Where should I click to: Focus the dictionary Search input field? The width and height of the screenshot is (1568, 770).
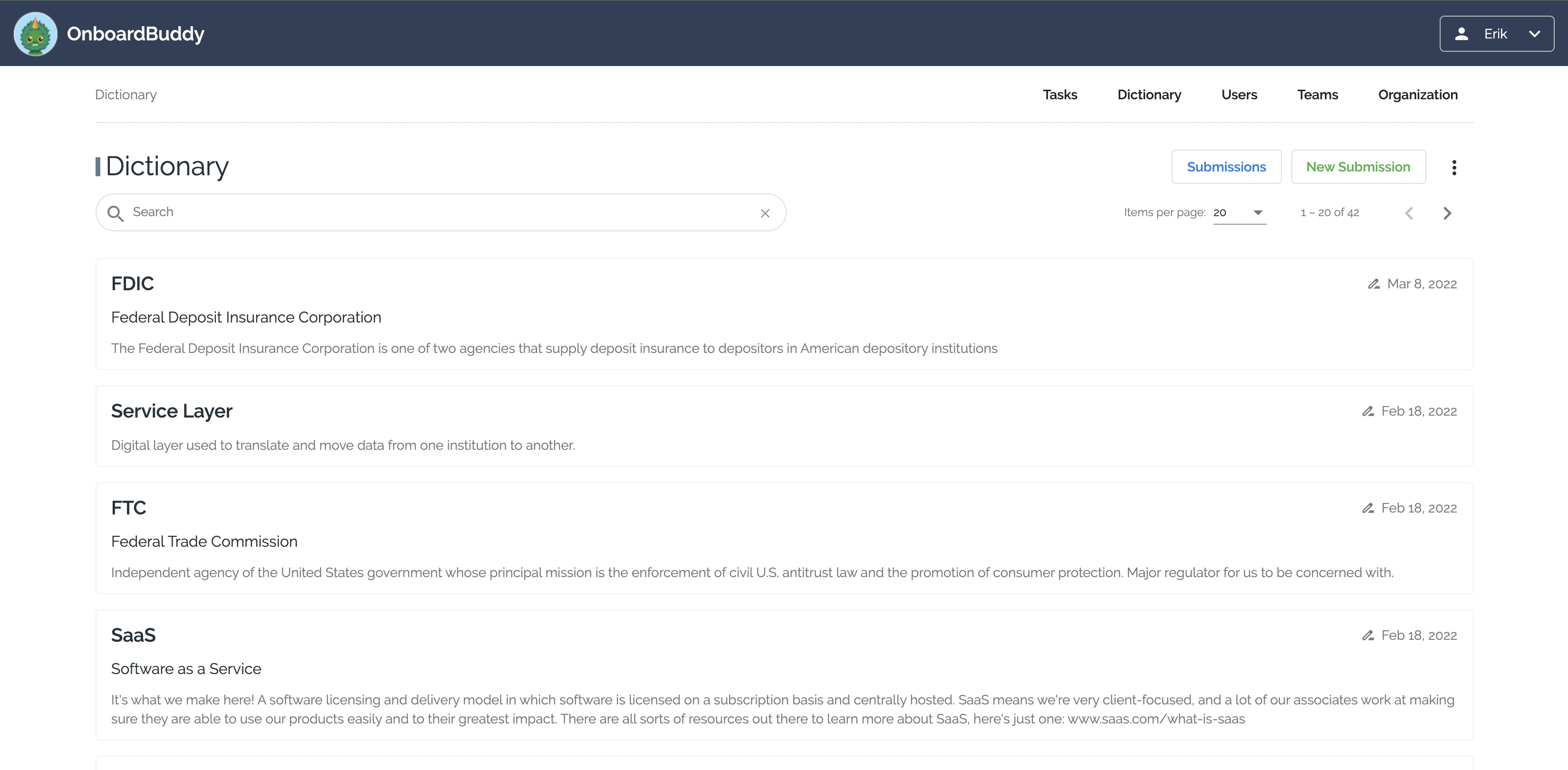[x=438, y=212]
